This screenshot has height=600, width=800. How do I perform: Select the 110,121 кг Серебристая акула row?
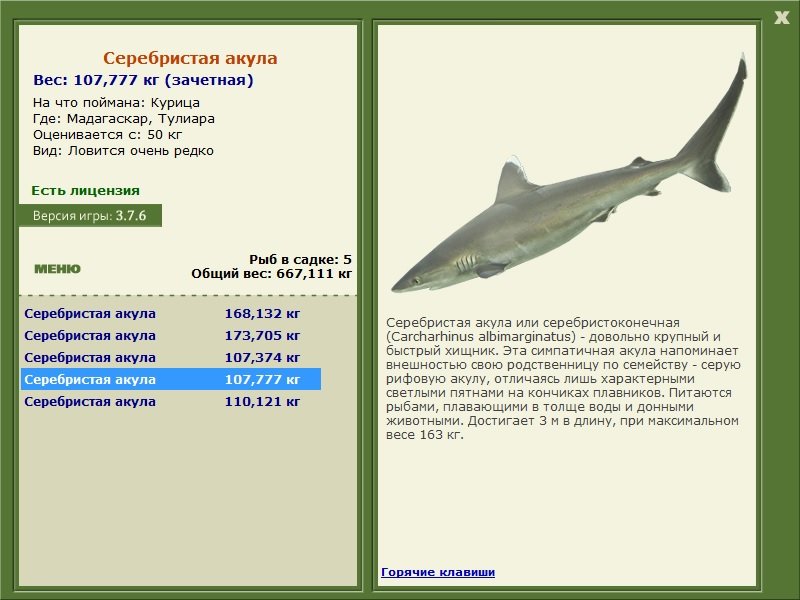pyautogui.click(x=171, y=401)
